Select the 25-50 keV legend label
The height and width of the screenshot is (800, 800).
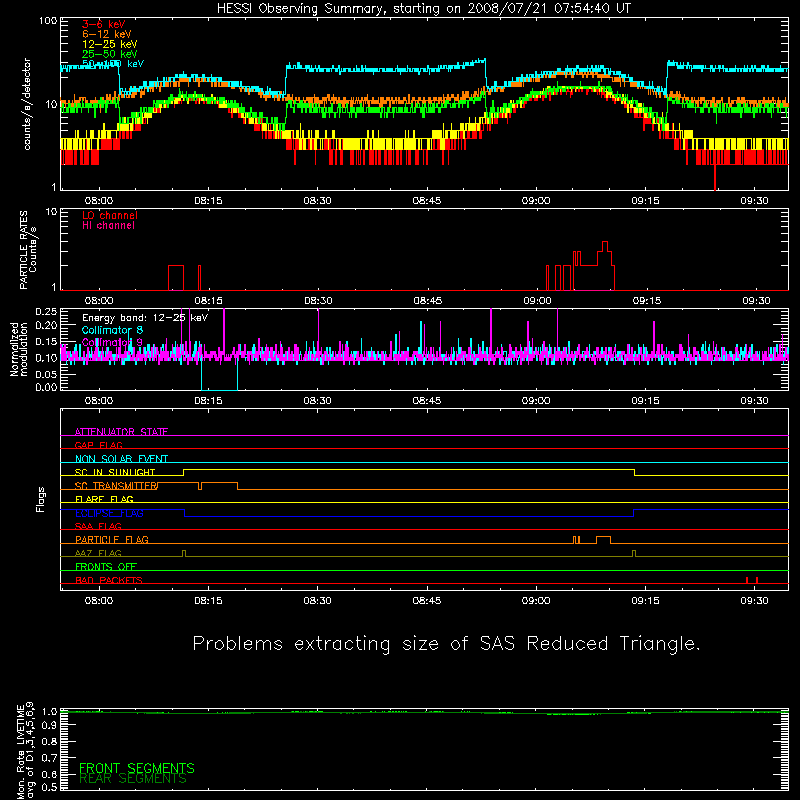click(109, 54)
